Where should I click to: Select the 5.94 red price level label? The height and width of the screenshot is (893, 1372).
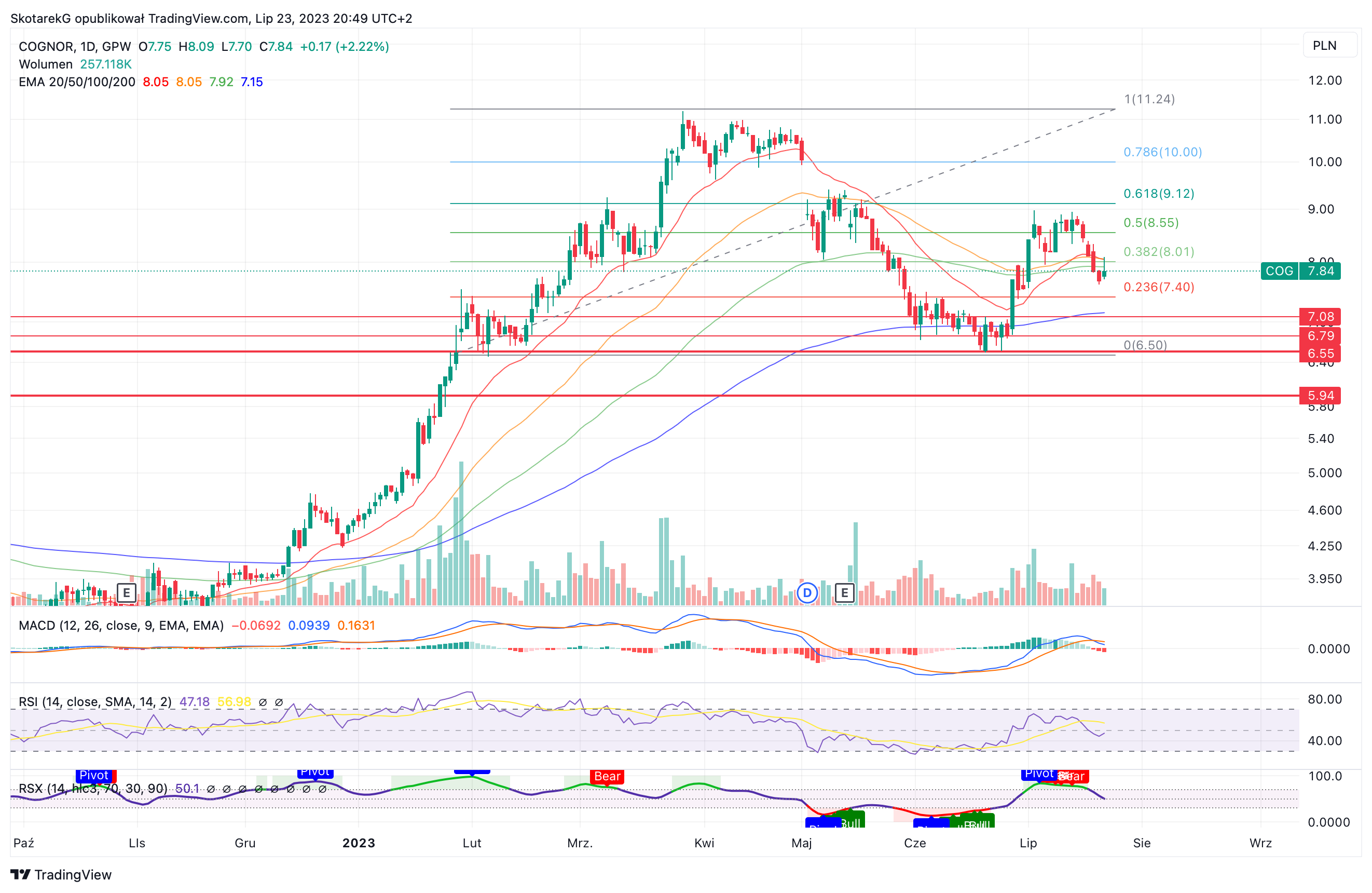coord(1320,396)
